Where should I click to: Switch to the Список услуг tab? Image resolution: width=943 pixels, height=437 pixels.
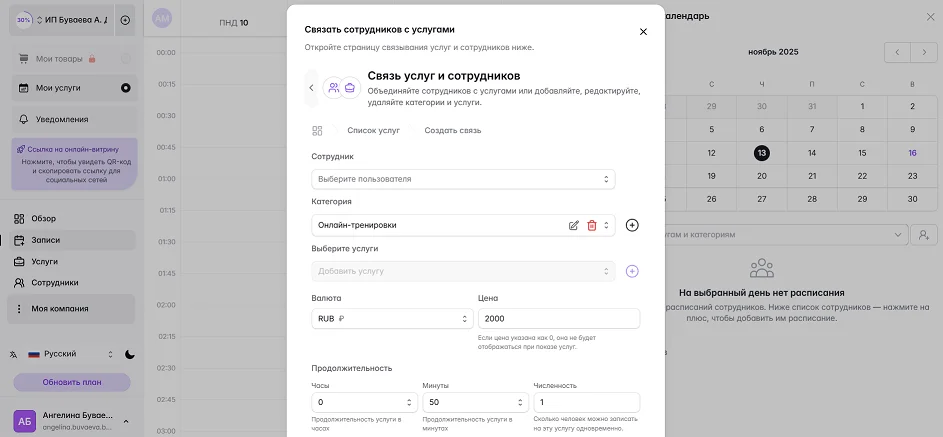point(373,131)
